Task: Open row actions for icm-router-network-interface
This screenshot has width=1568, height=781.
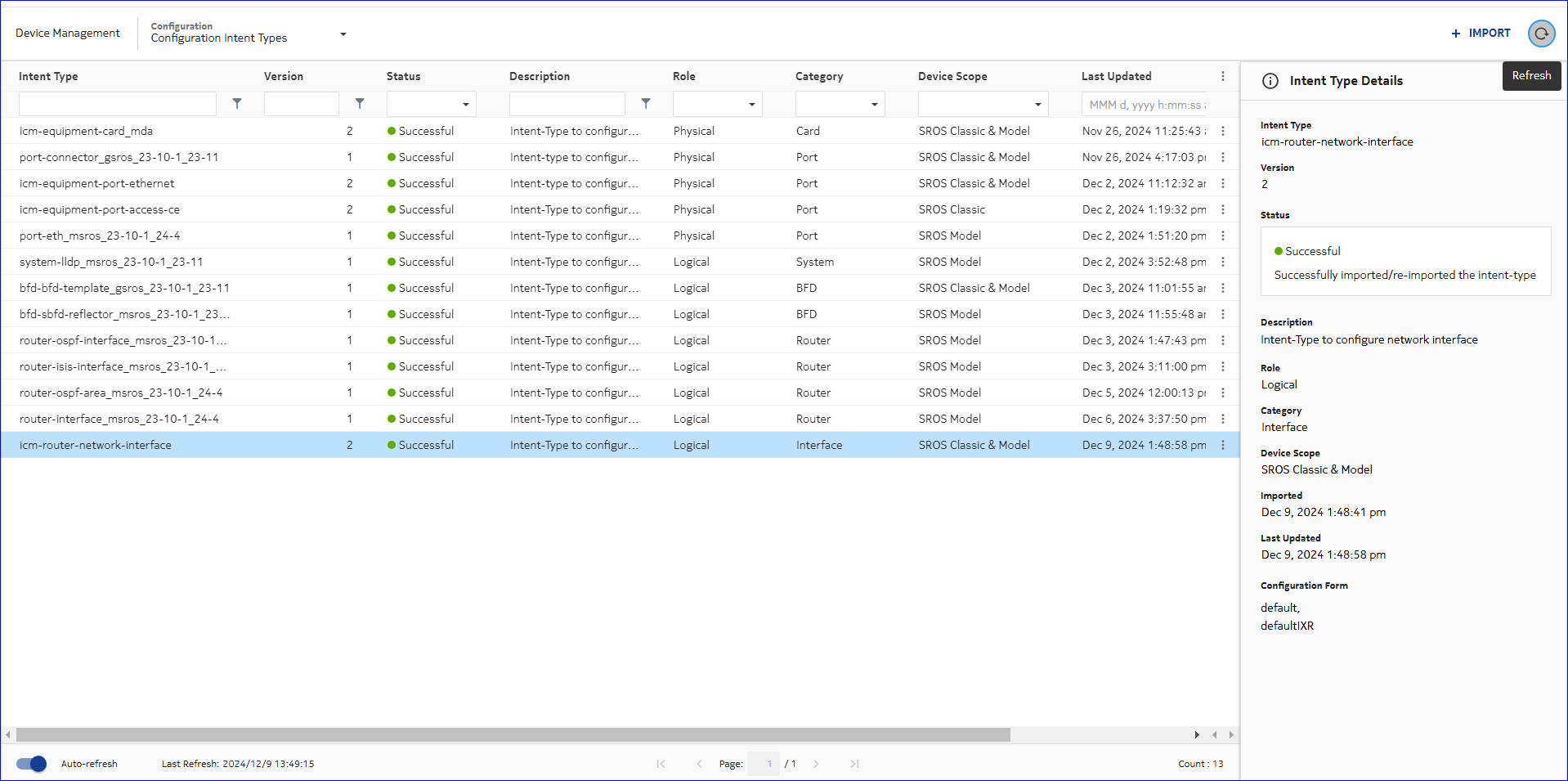Action: [x=1223, y=445]
